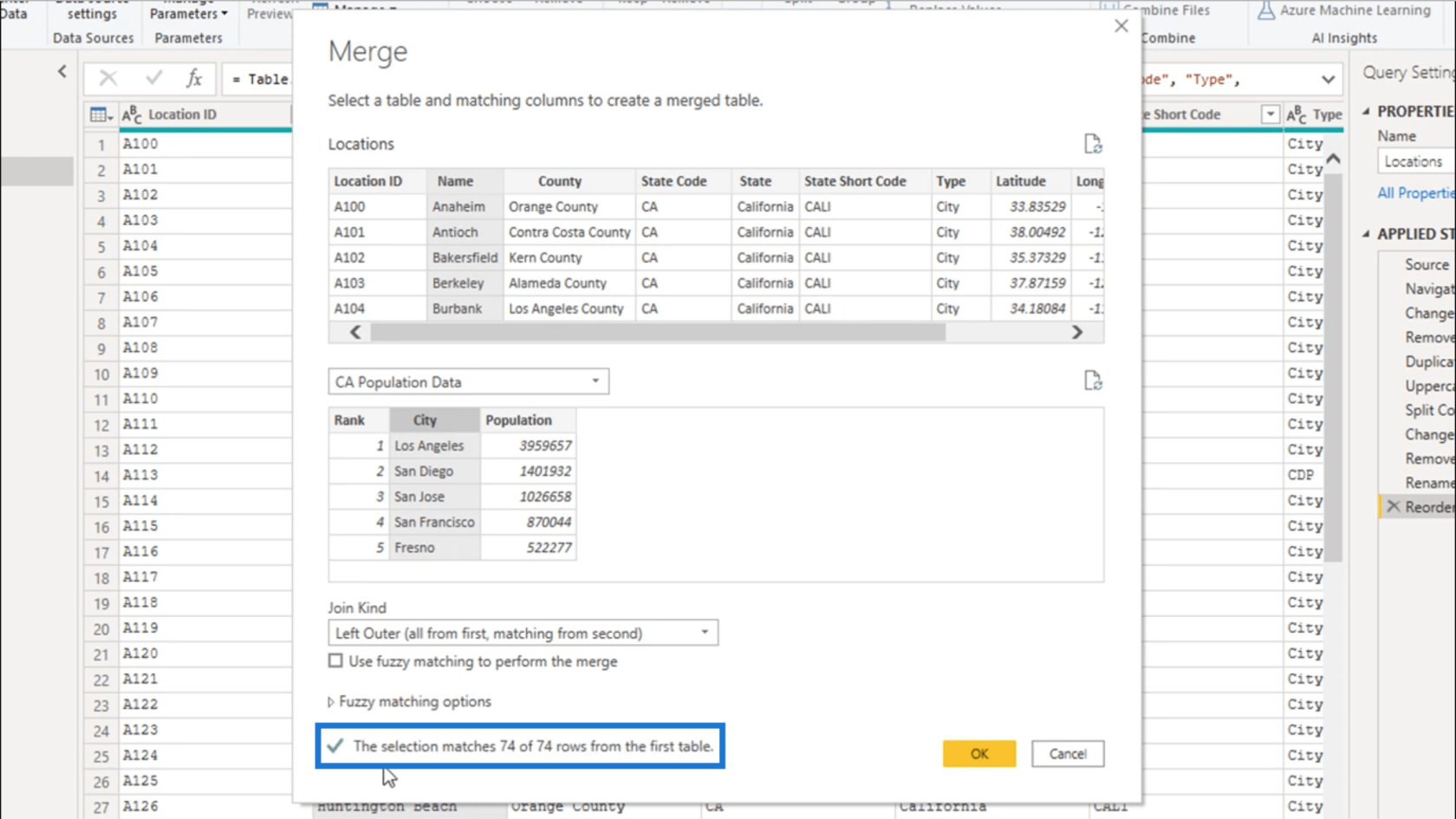1456x819 pixels.
Task: Click OK to confirm merge
Action: click(x=978, y=754)
